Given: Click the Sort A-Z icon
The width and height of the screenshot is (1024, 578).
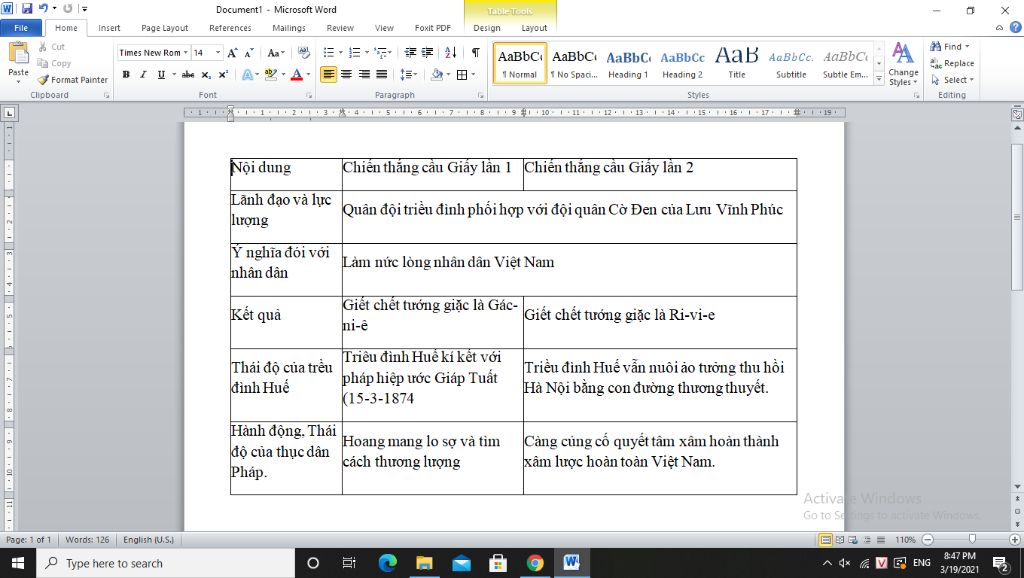Looking at the screenshot, I should point(451,52).
